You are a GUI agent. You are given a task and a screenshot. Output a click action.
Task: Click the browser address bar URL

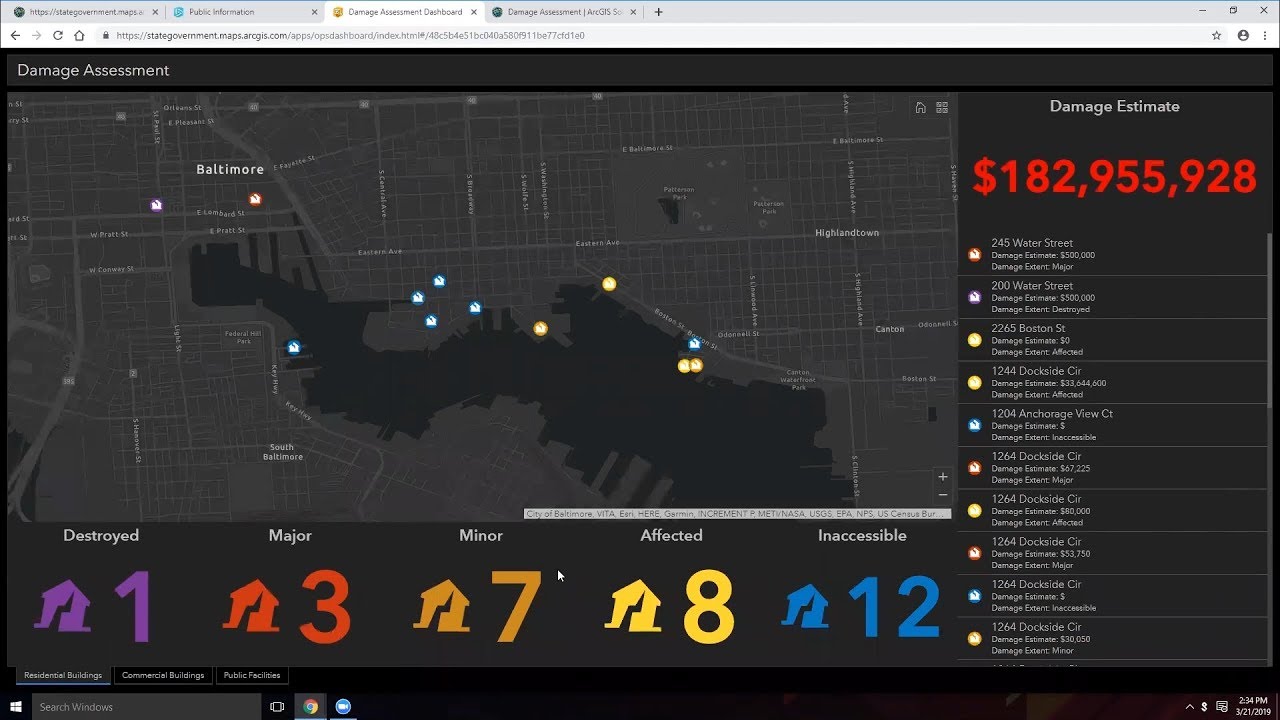(x=350, y=35)
